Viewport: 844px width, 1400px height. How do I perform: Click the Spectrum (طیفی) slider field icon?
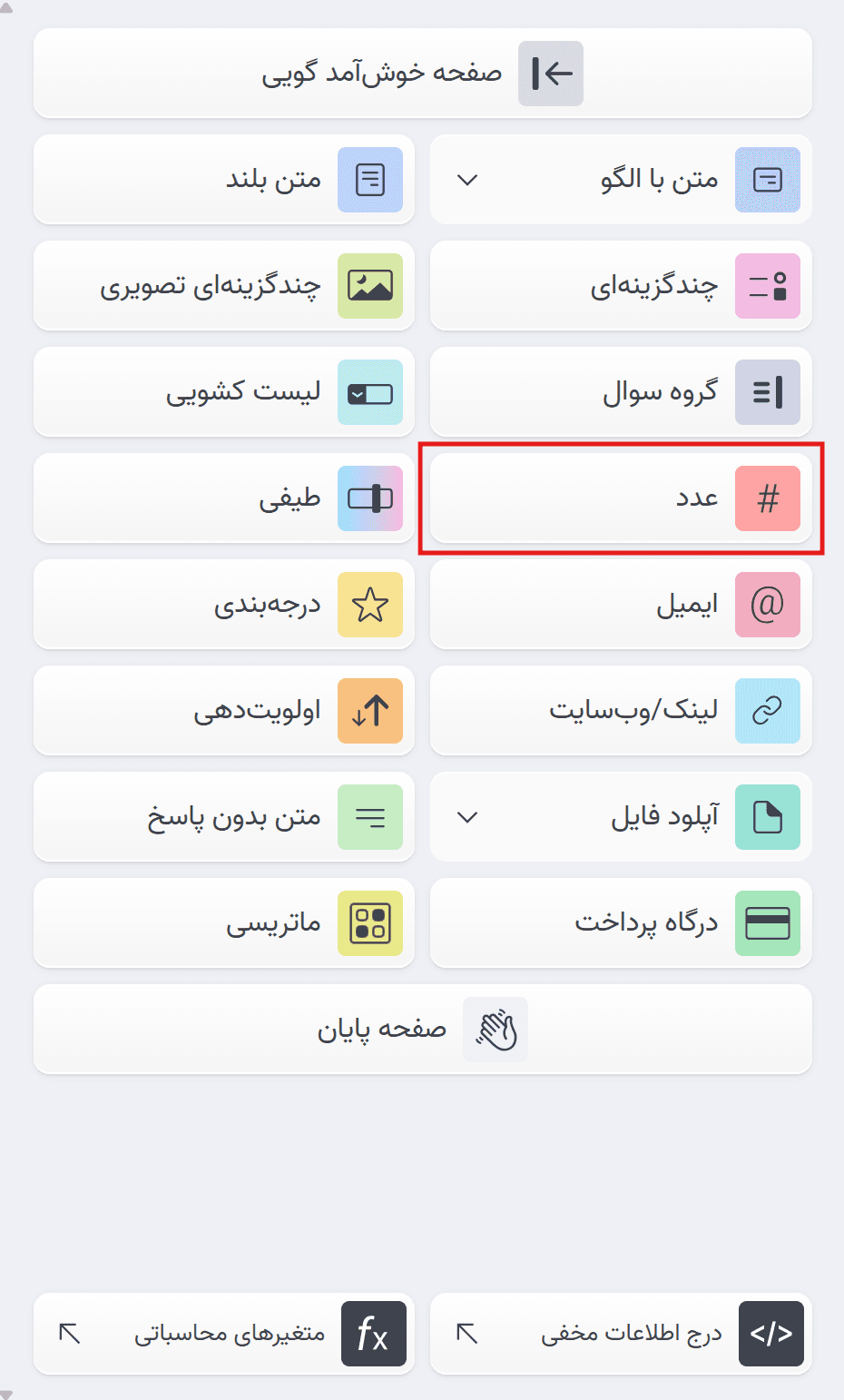[x=370, y=498]
